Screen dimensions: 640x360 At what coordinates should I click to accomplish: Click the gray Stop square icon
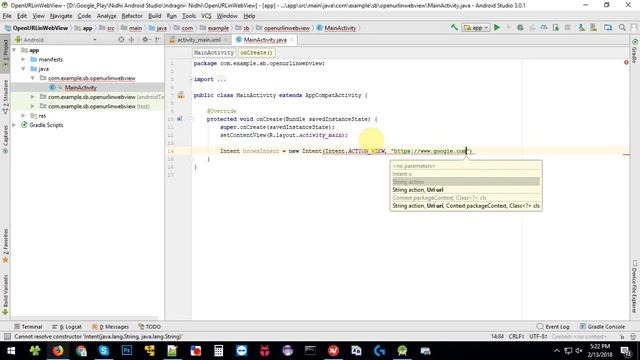point(567,27)
